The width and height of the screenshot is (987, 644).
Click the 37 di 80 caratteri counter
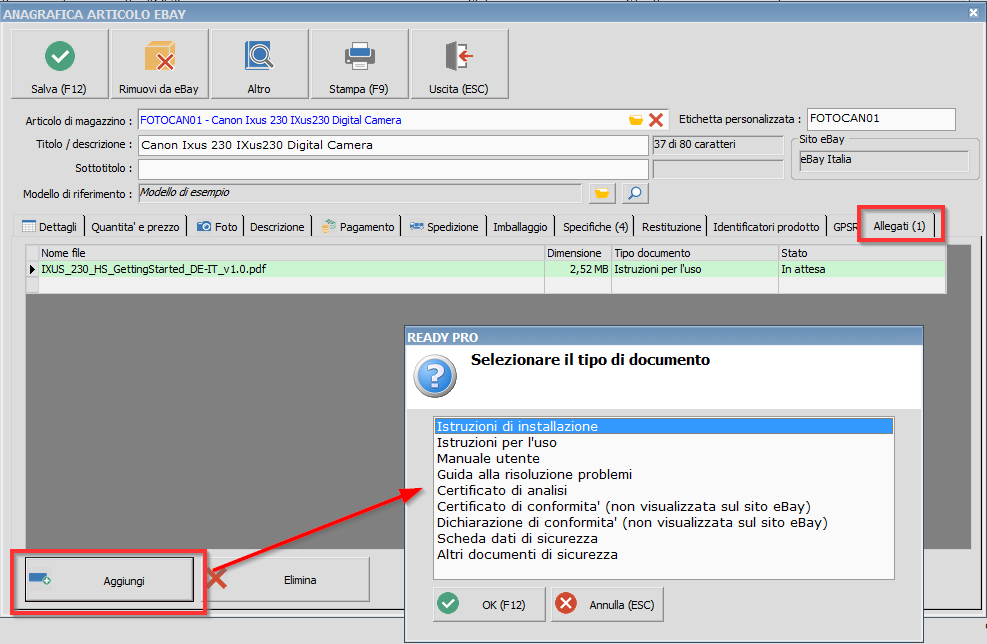[x=718, y=145]
